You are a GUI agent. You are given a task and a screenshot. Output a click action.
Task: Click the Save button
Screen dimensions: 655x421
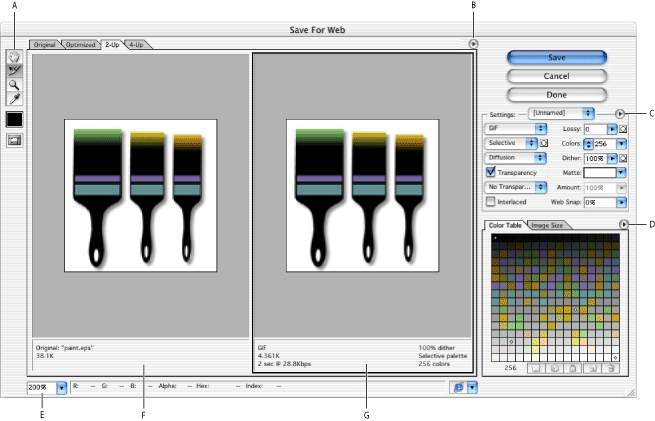557,58
